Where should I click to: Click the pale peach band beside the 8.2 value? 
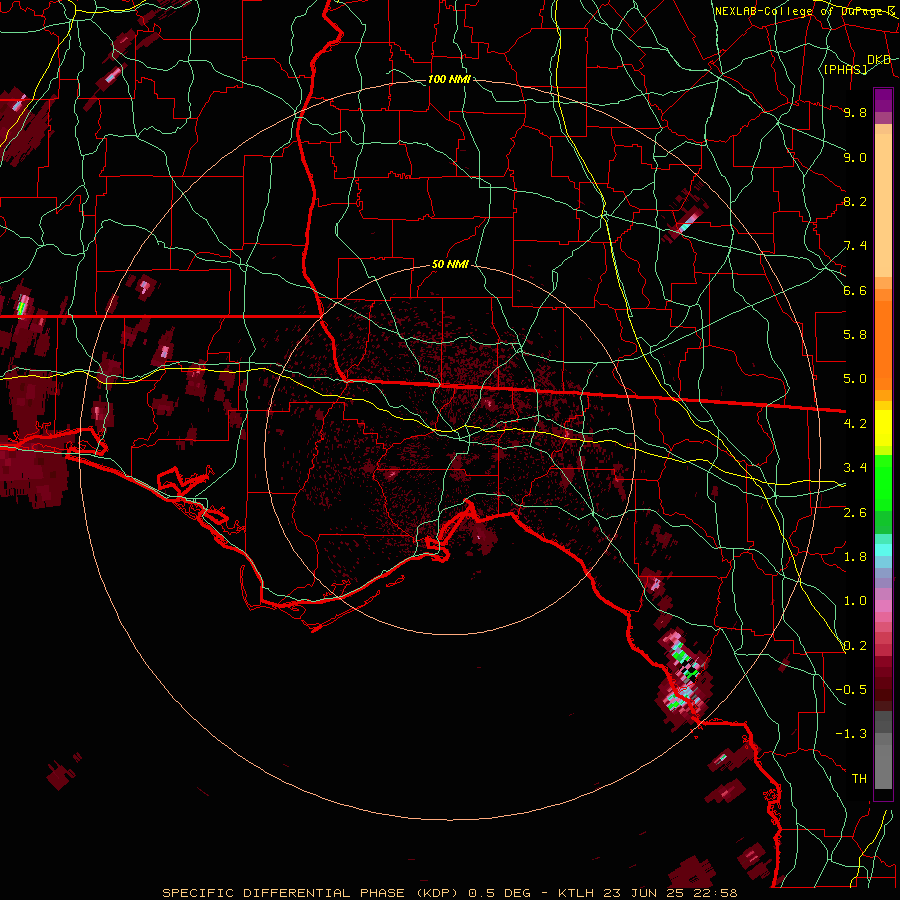click(x=883, y=205)
